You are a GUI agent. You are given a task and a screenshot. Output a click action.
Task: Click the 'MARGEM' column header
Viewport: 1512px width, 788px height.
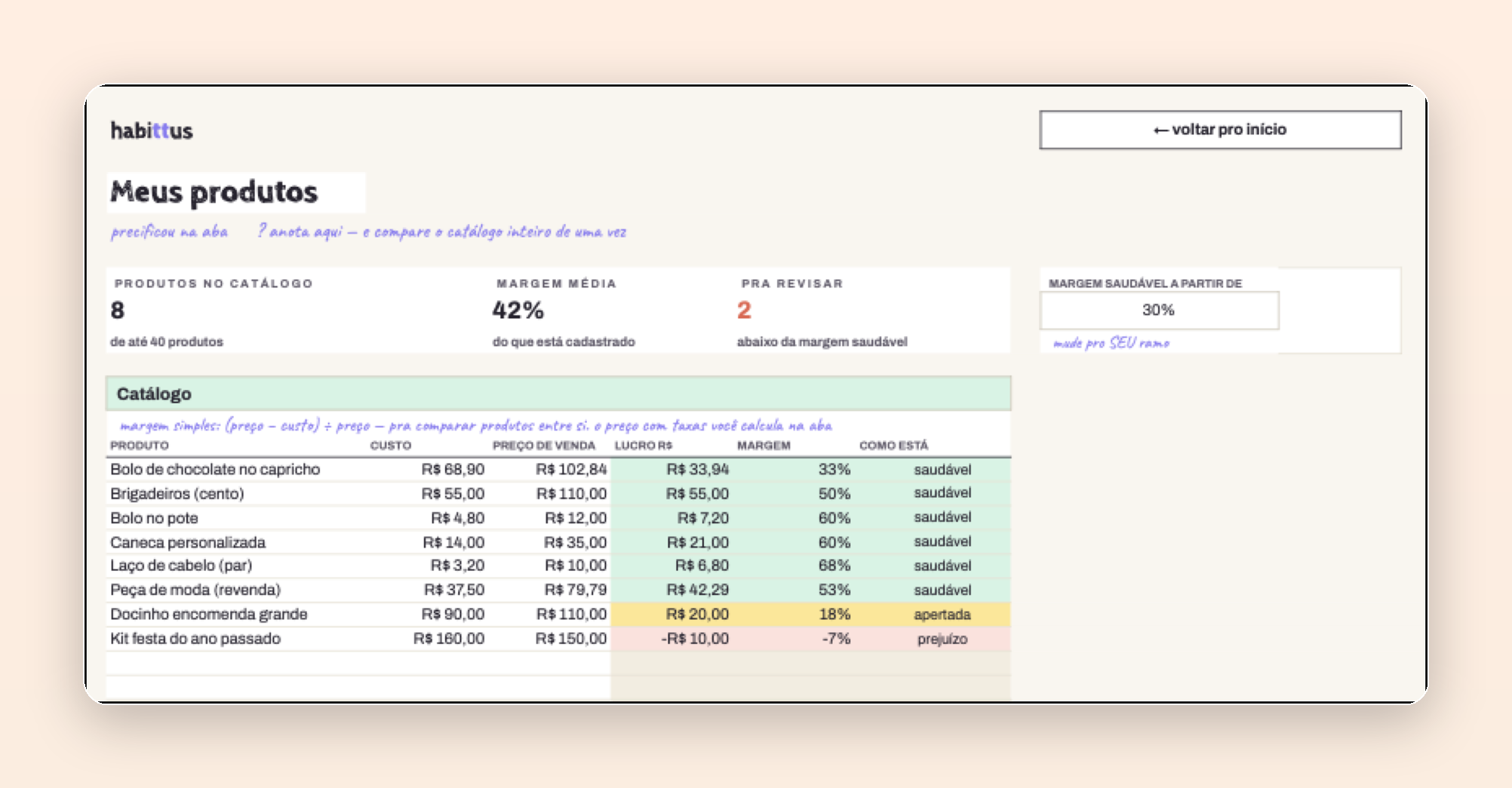[764, 446]
